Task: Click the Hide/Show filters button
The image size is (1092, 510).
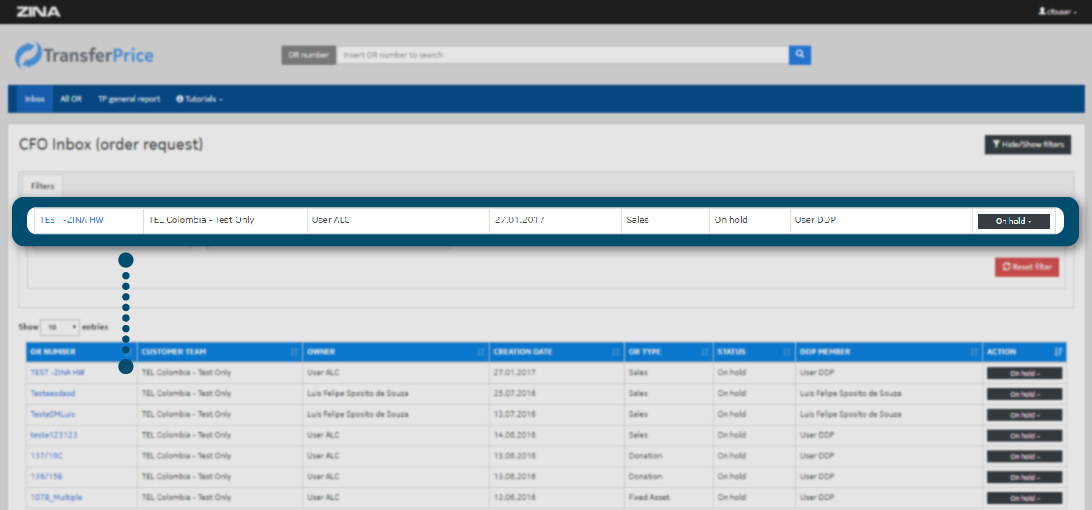Action: click(1028, 145)
